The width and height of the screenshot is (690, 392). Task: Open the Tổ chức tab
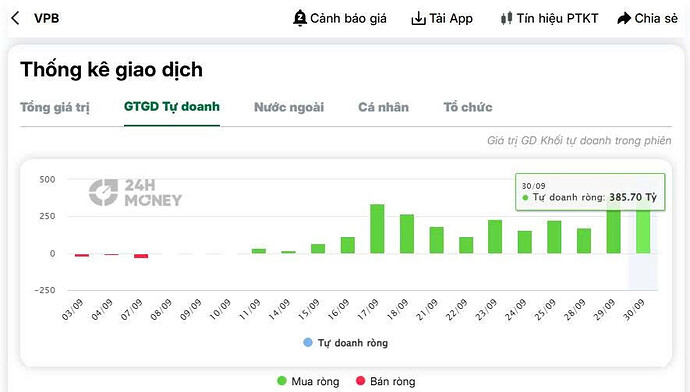(468, 107)
